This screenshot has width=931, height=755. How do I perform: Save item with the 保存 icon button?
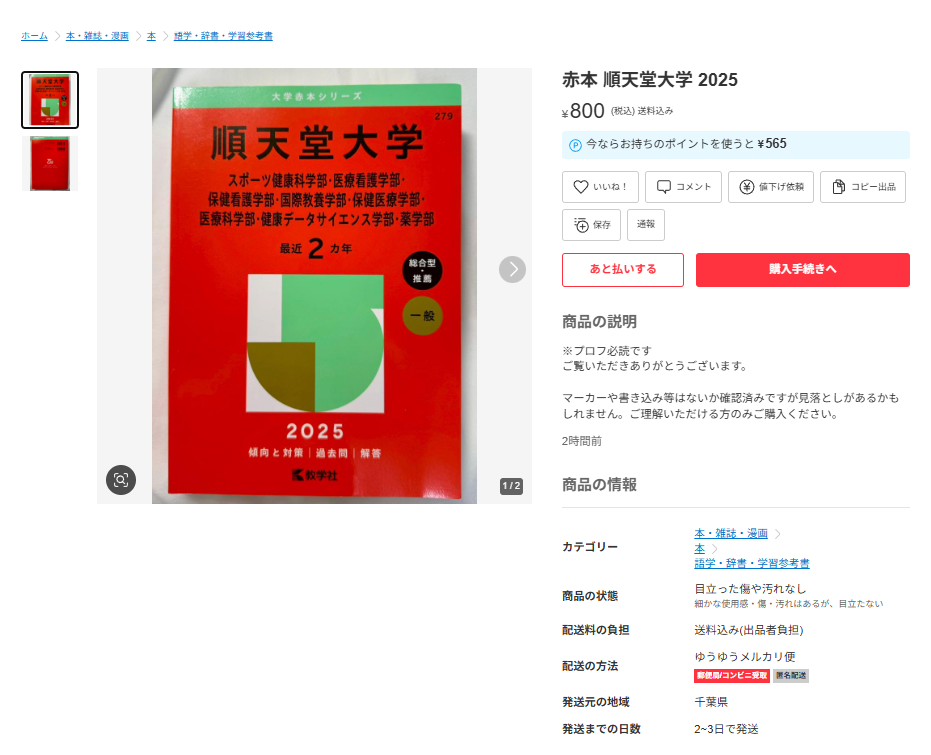point(591,225)
